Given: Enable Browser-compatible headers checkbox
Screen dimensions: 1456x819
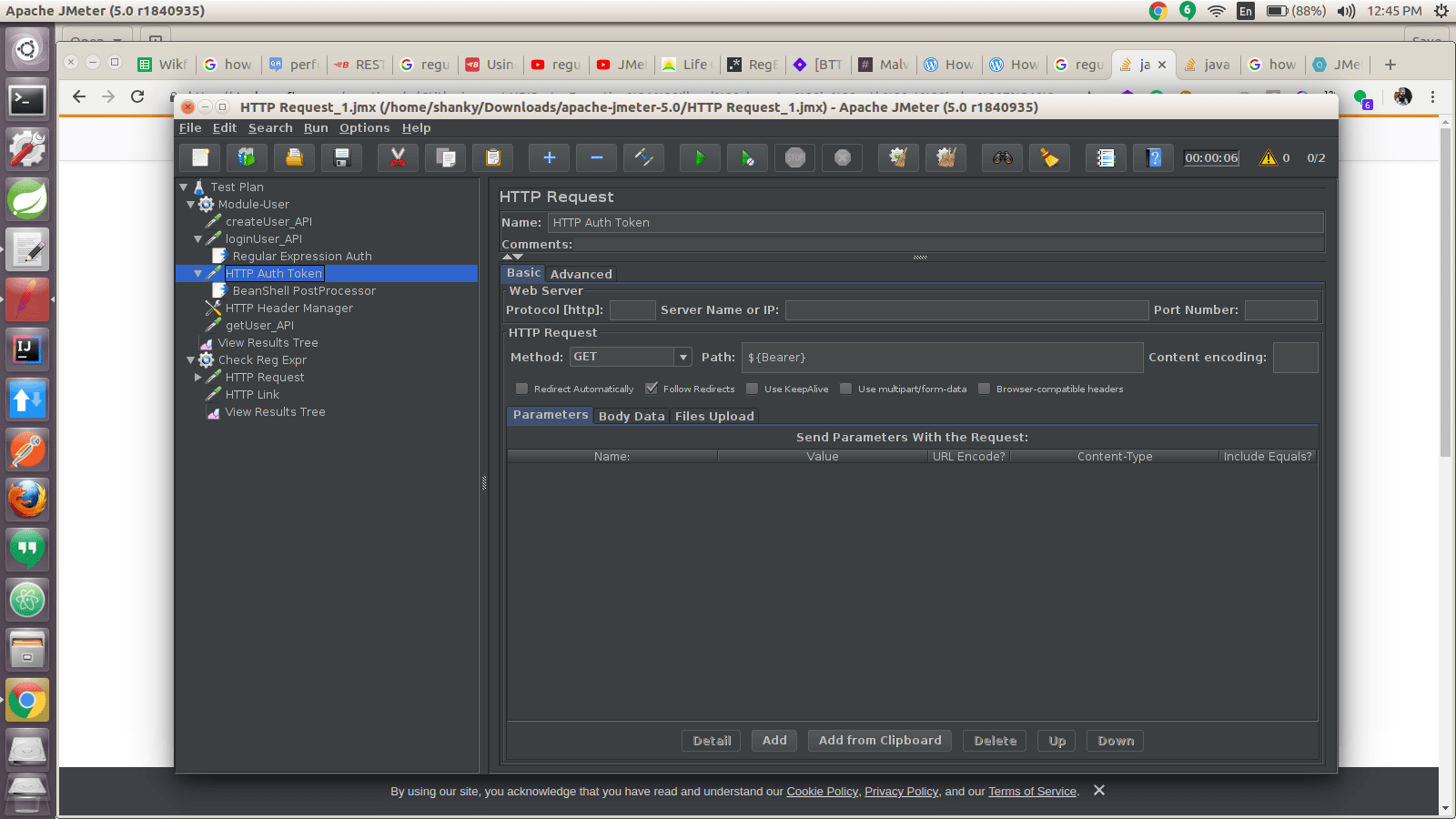Looking at the screenshot, I should click(985, 389).
